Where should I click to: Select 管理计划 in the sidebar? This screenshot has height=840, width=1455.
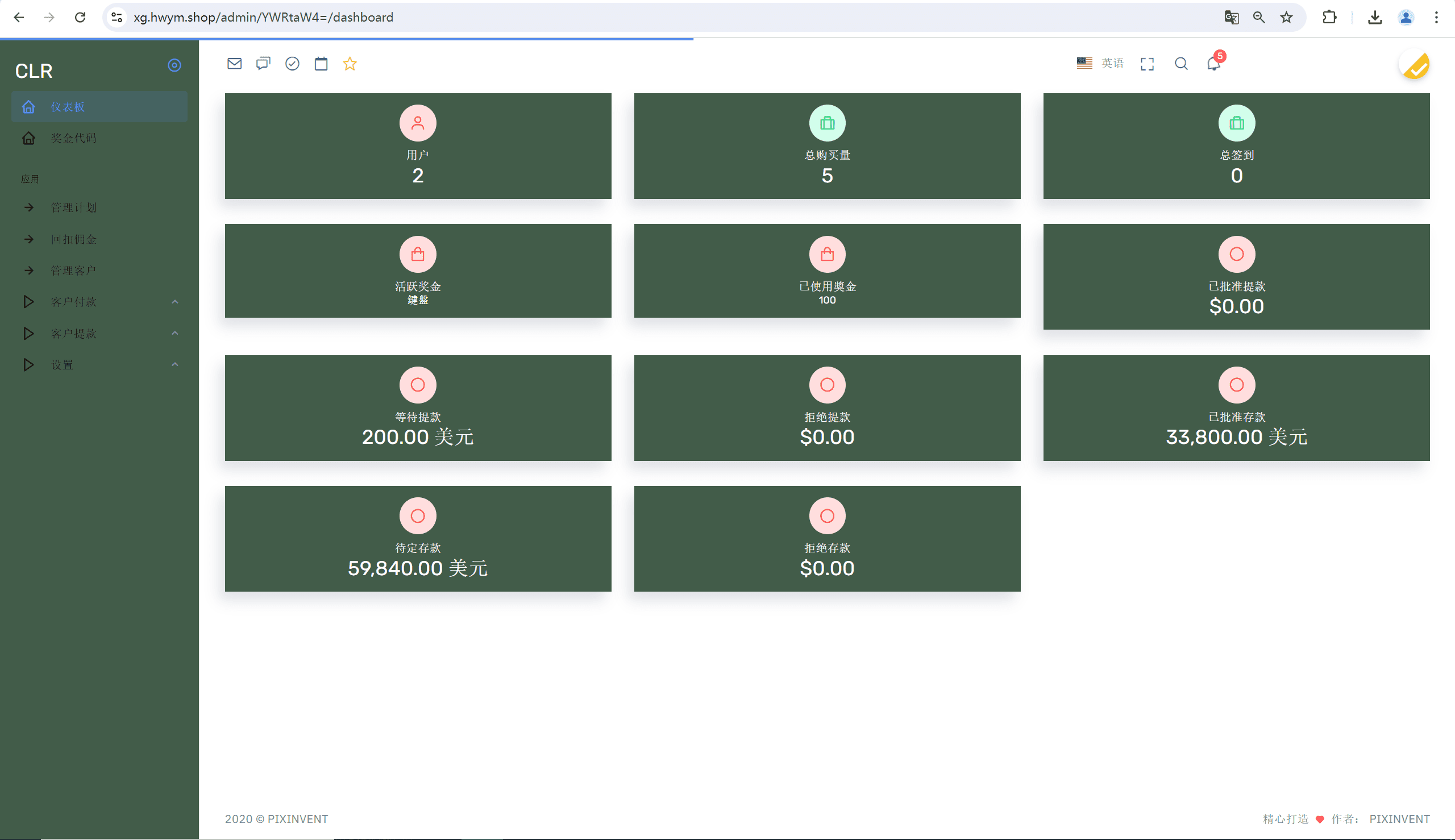point(74,207)
